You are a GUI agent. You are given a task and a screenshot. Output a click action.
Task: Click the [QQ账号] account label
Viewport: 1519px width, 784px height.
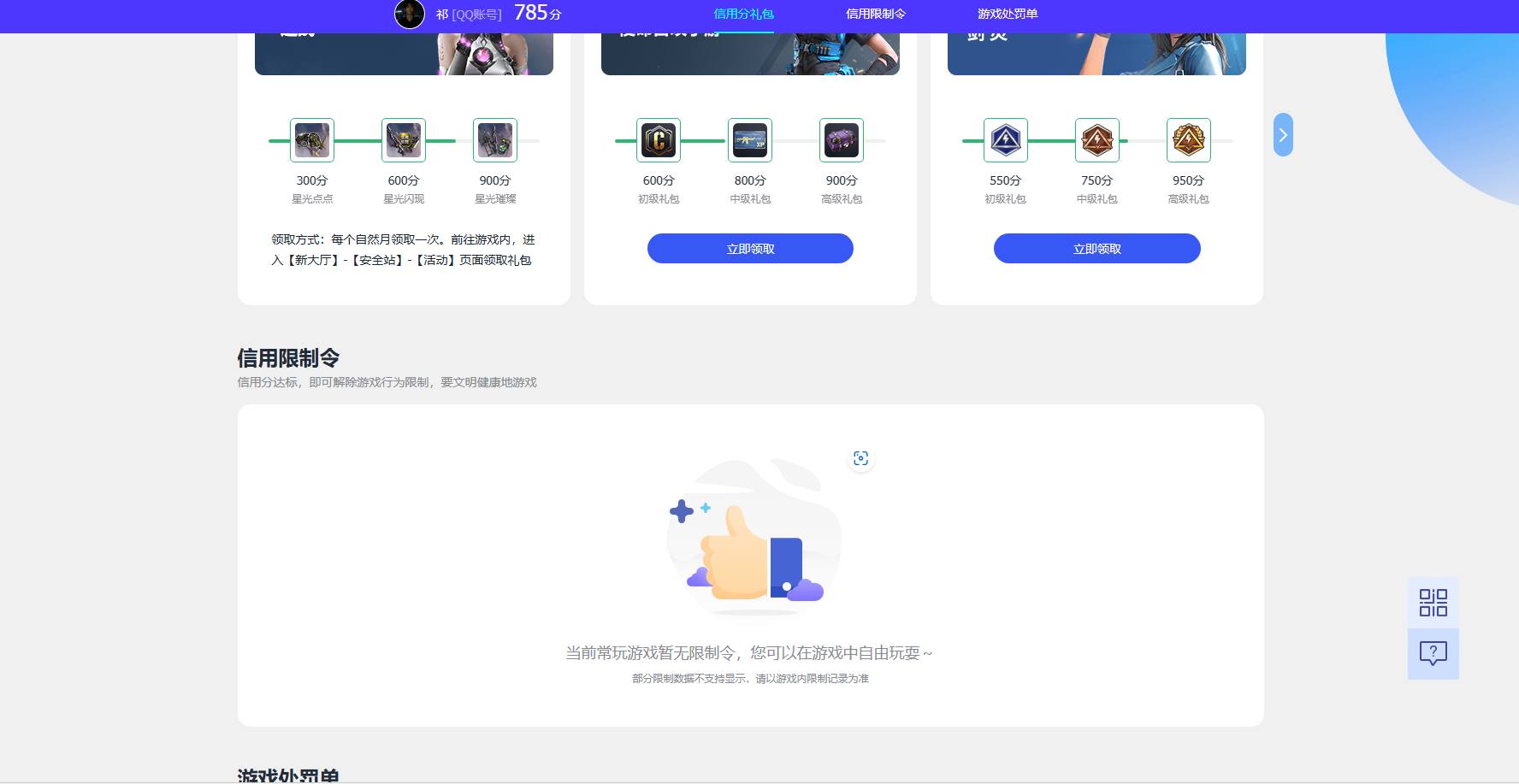point(476,15)
